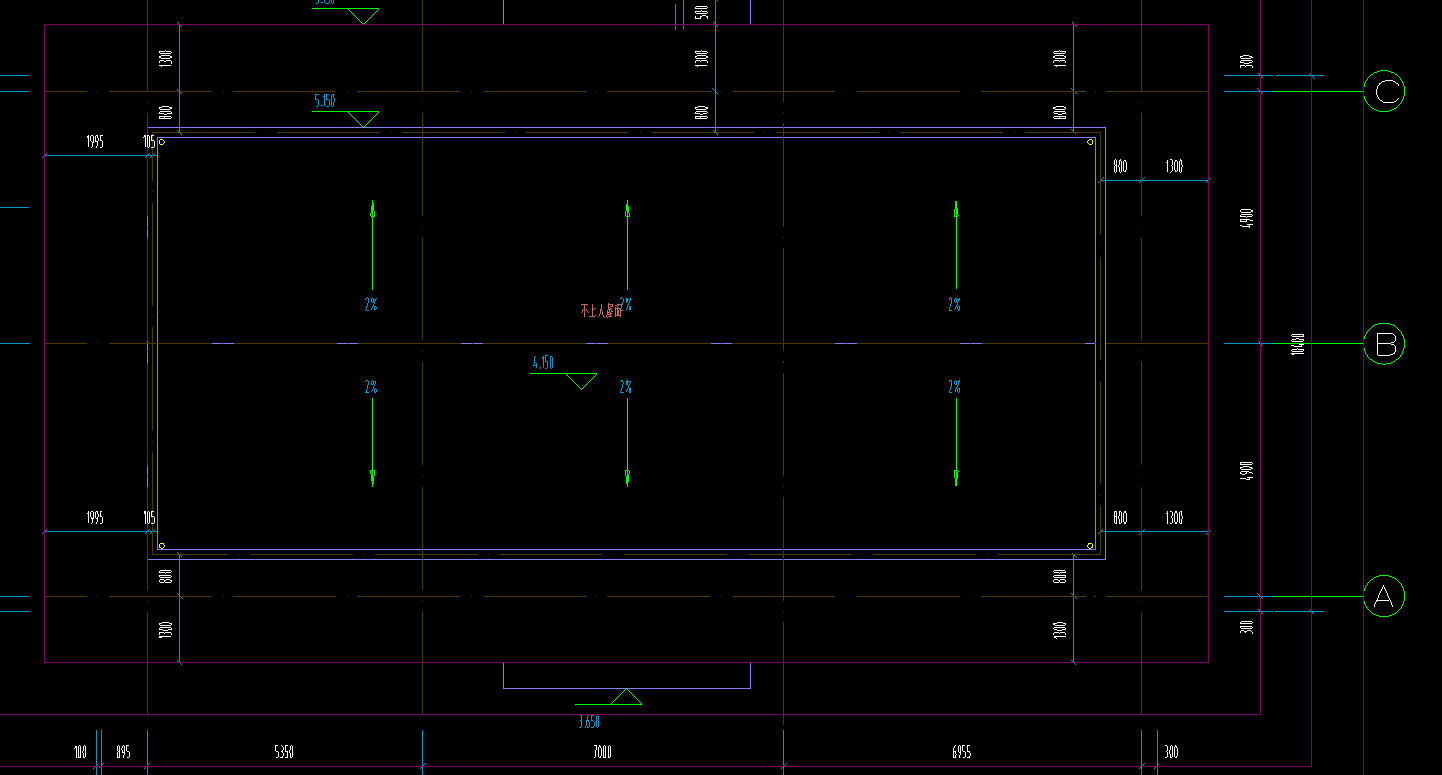Select top-right vertical 800 dimension text

point(1059,113)
